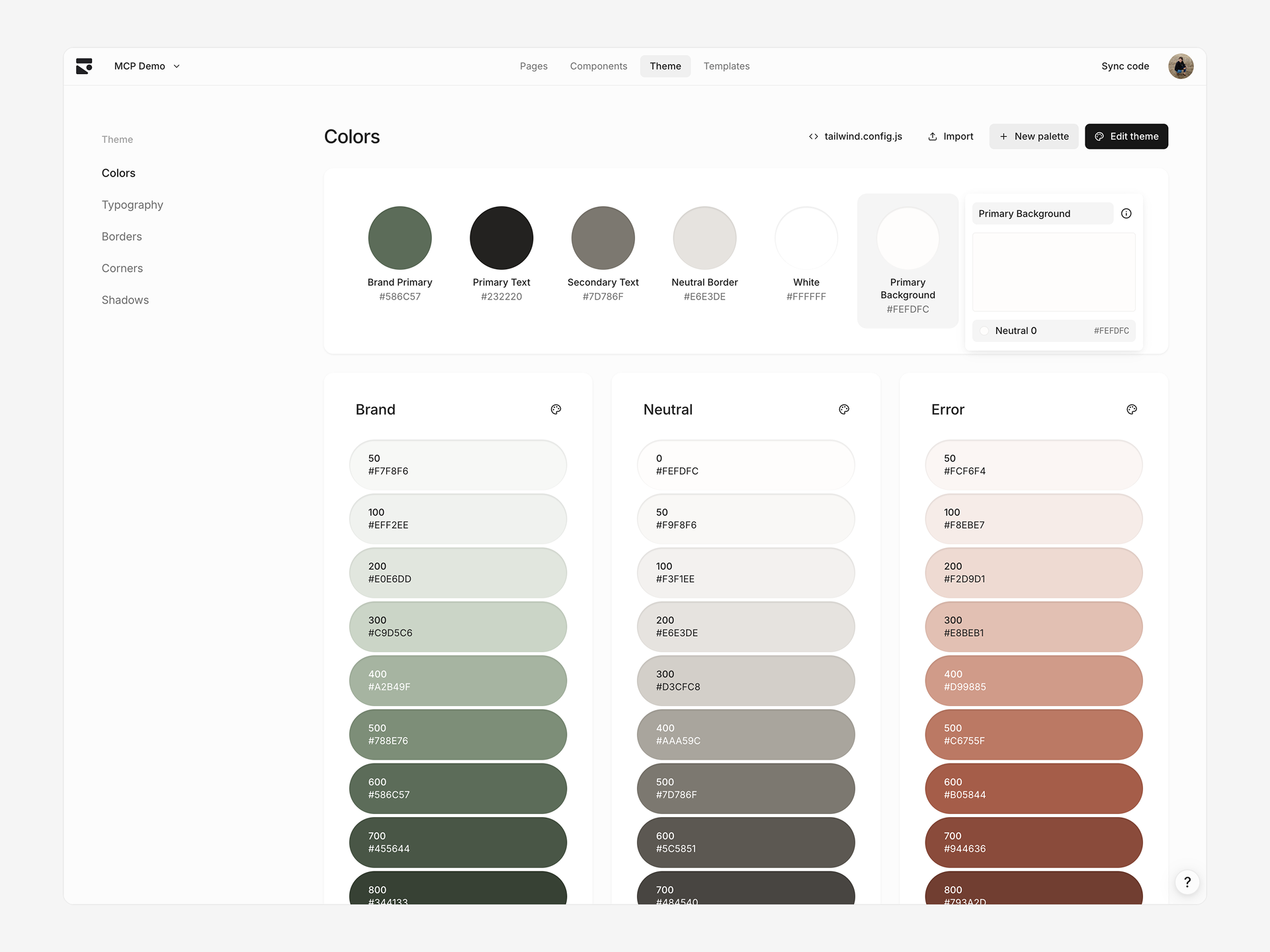Open Shadows in the Theme sidebar
This screenshot has height=952, width=1270.
click(x=125, y=299)
